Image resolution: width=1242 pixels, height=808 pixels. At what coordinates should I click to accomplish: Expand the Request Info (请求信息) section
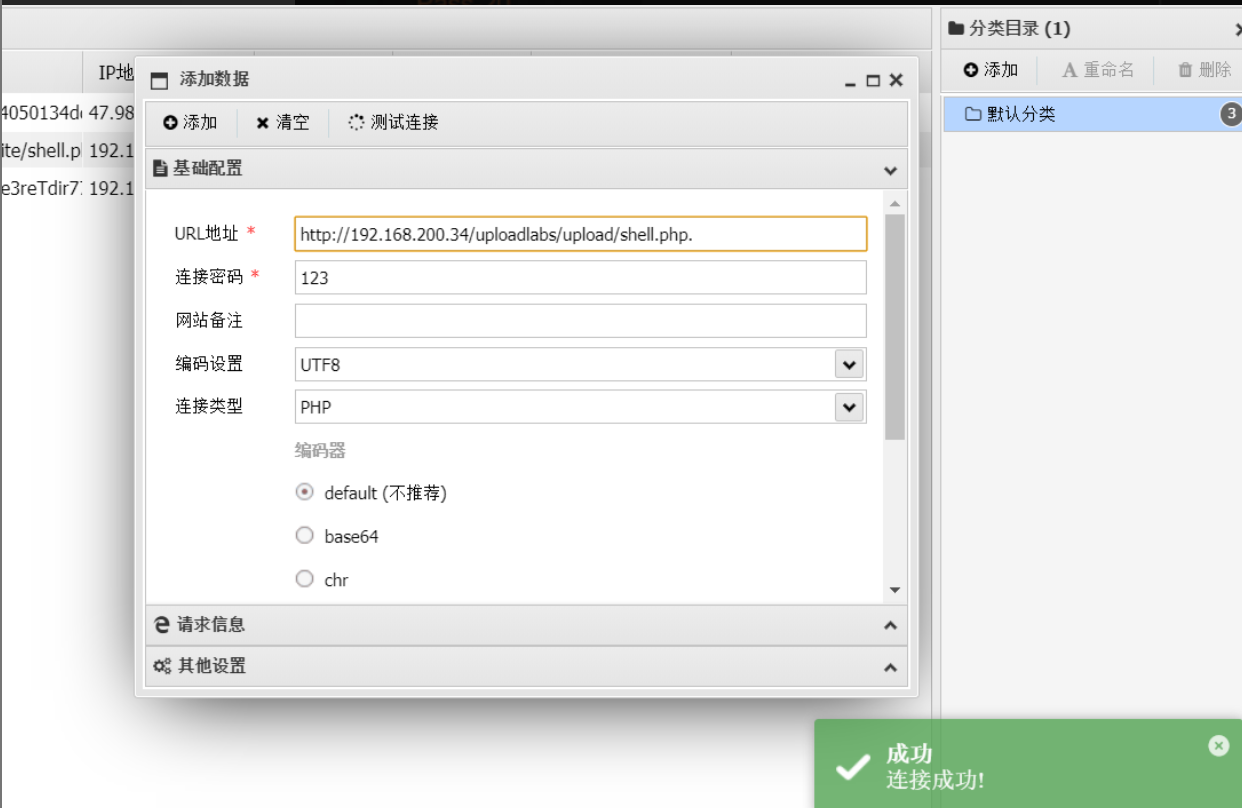tap(526, 625)
